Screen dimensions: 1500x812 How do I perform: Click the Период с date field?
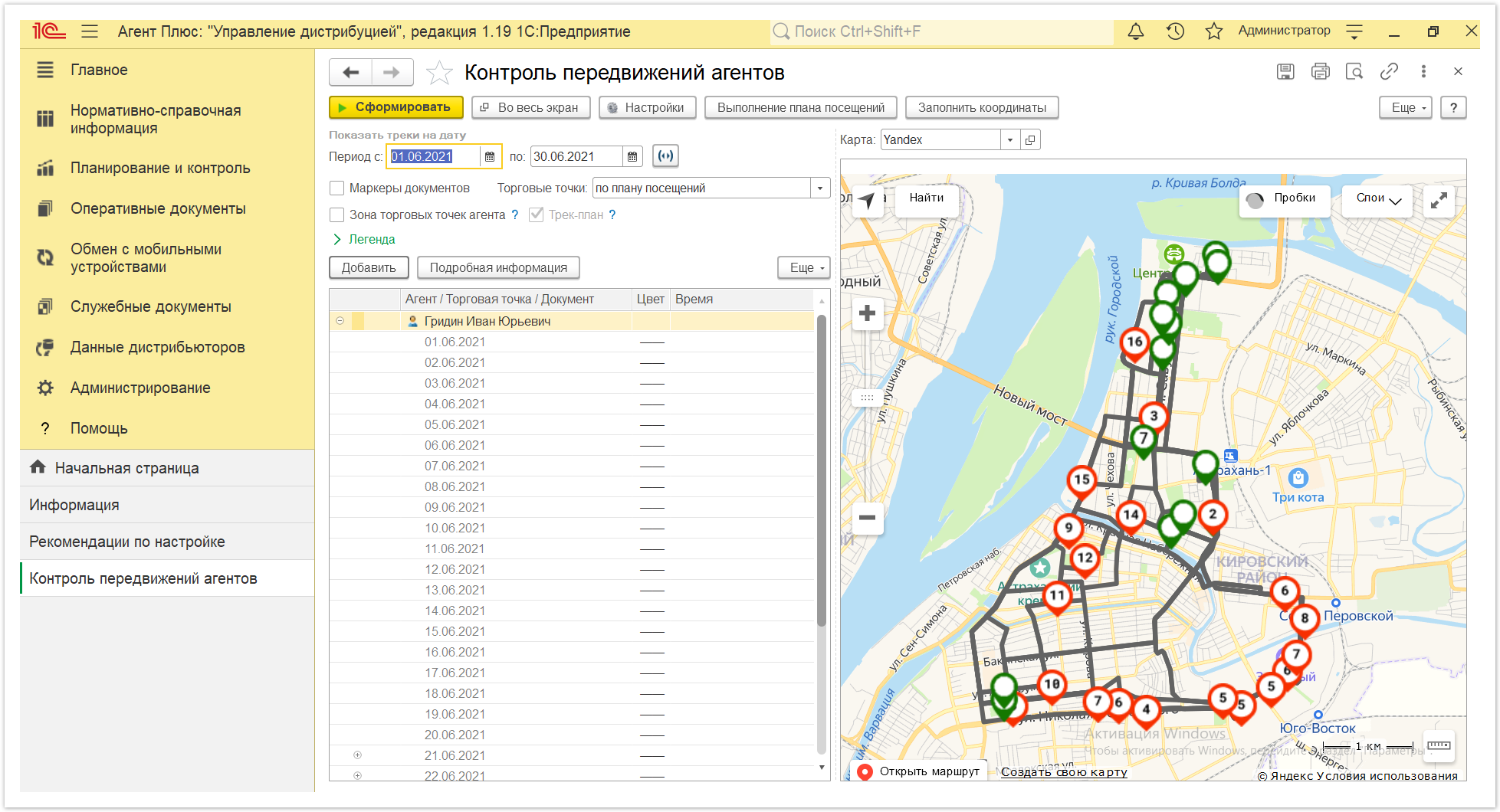click(x=434, y=156)
